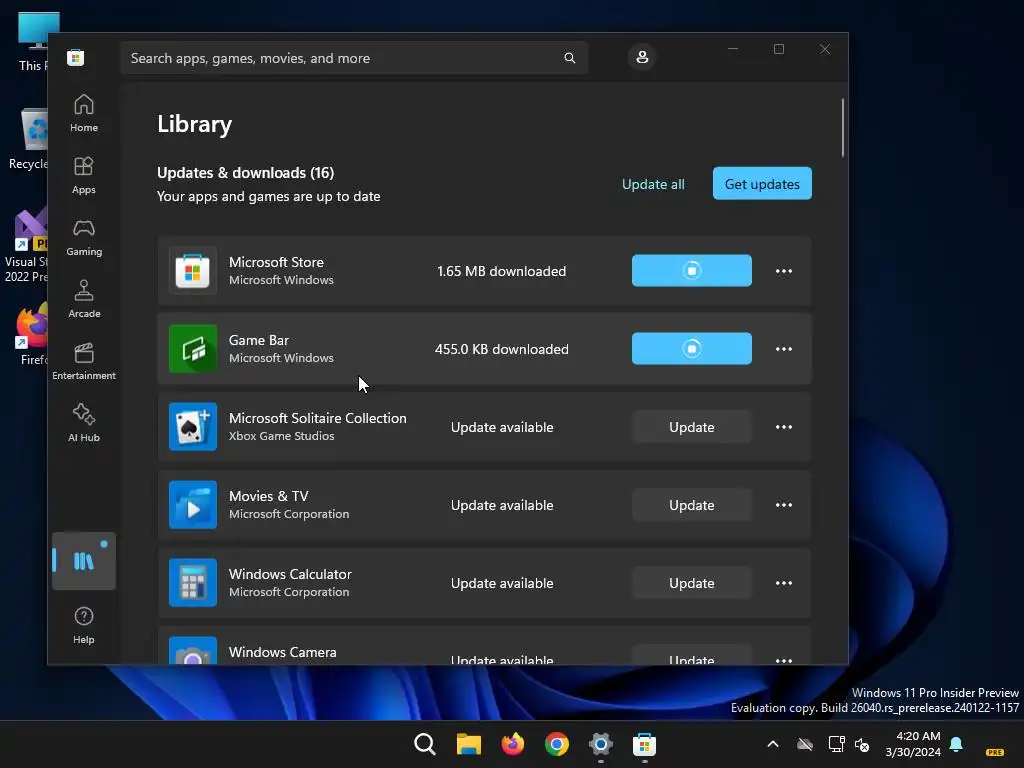The width and height of the screenshot is (1024, 768).
Task: Launch Google Chrome from taskbar
Action: (556, 744)
